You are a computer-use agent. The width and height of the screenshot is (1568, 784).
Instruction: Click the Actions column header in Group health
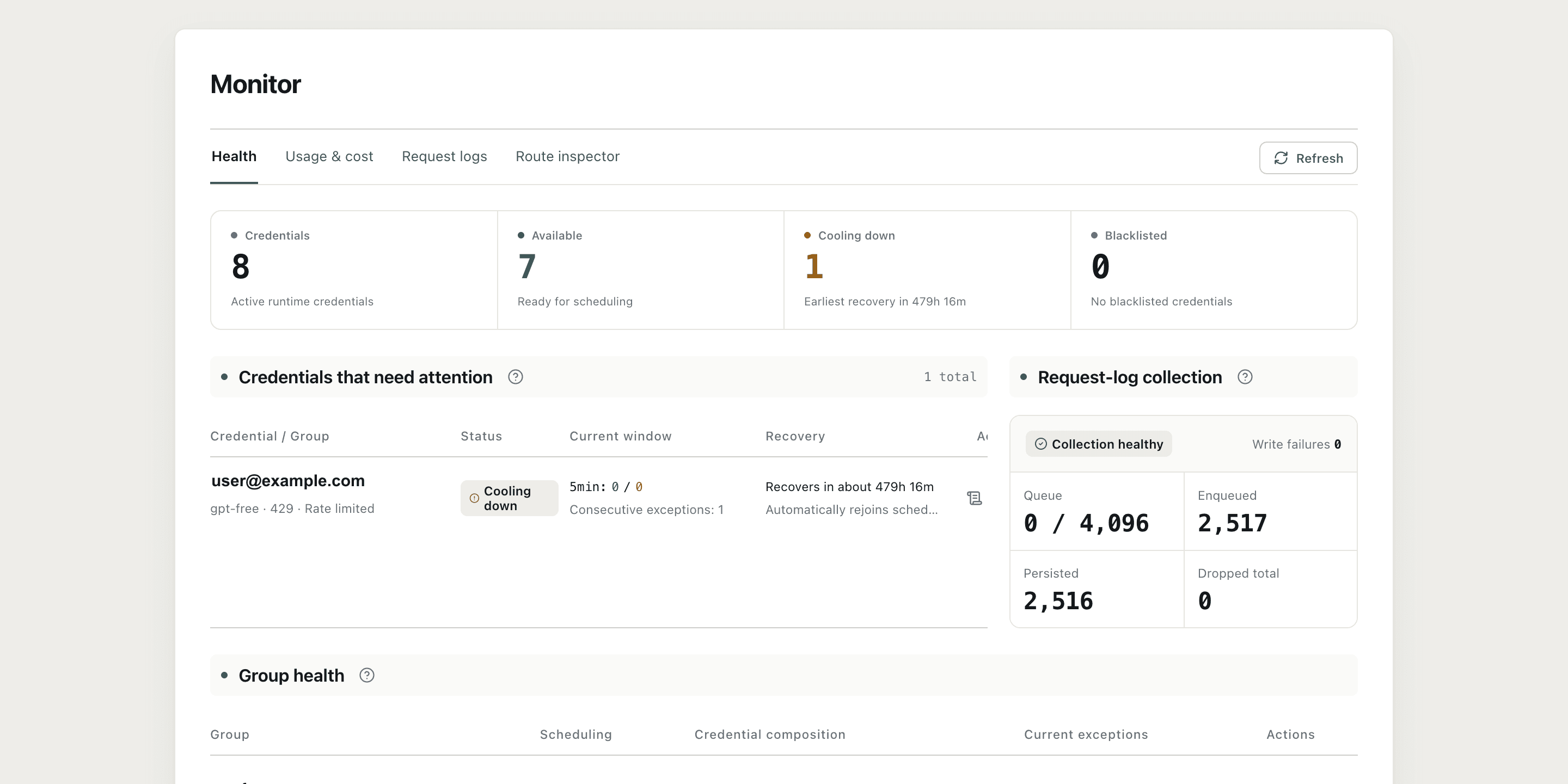[1290, 734]
